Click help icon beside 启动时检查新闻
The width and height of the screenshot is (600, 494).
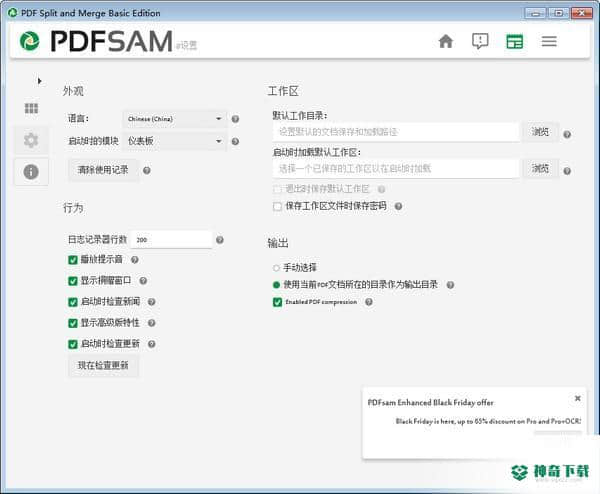pyautogui.click(x=152, y=302)
